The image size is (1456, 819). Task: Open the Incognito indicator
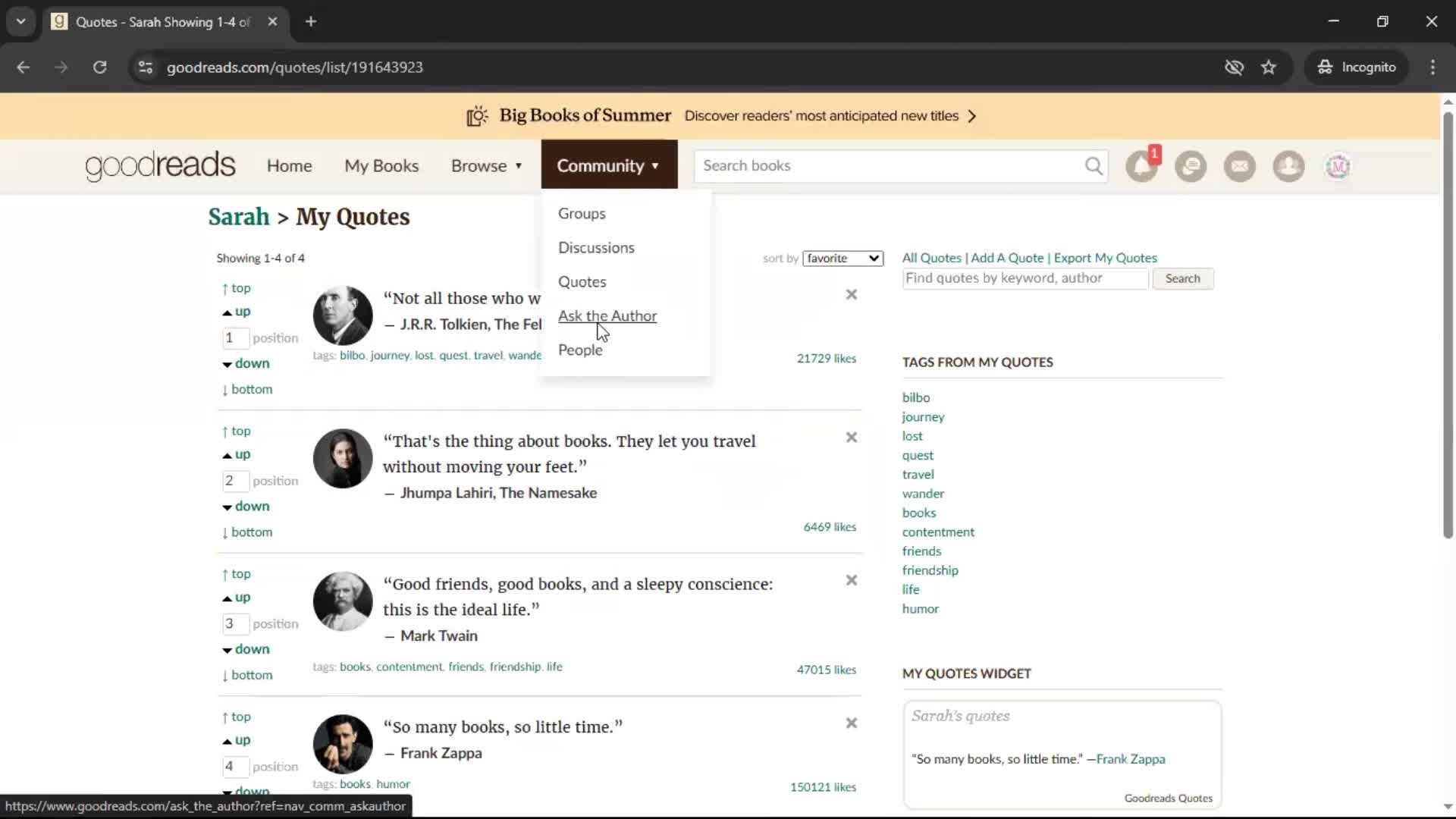pos(1357,67)
